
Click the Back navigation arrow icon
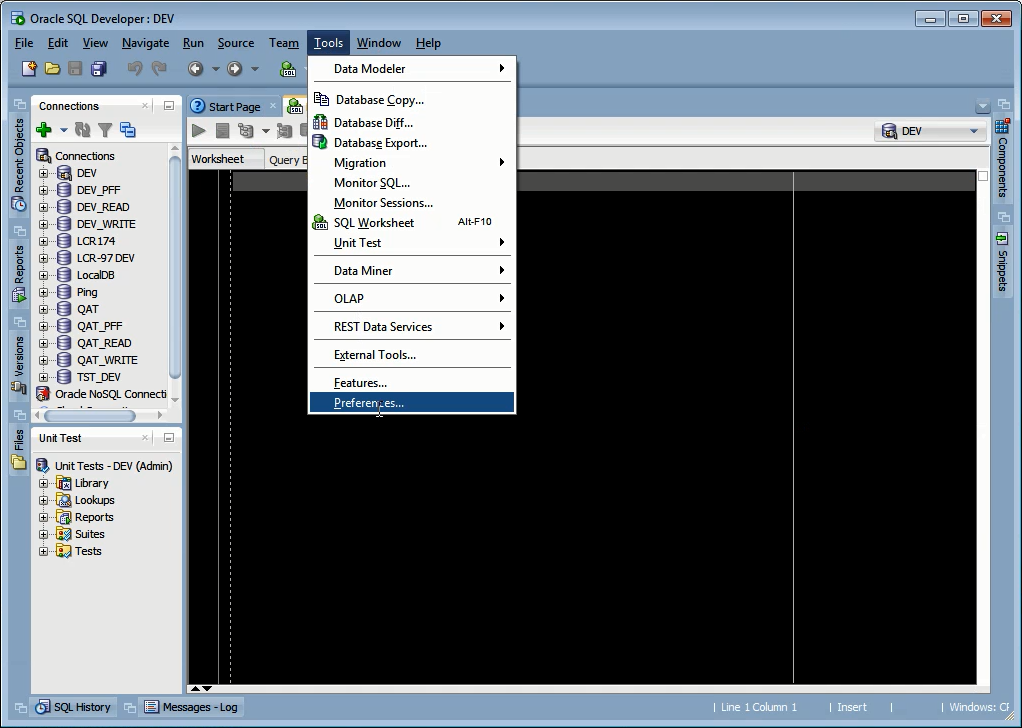(196, 68)
